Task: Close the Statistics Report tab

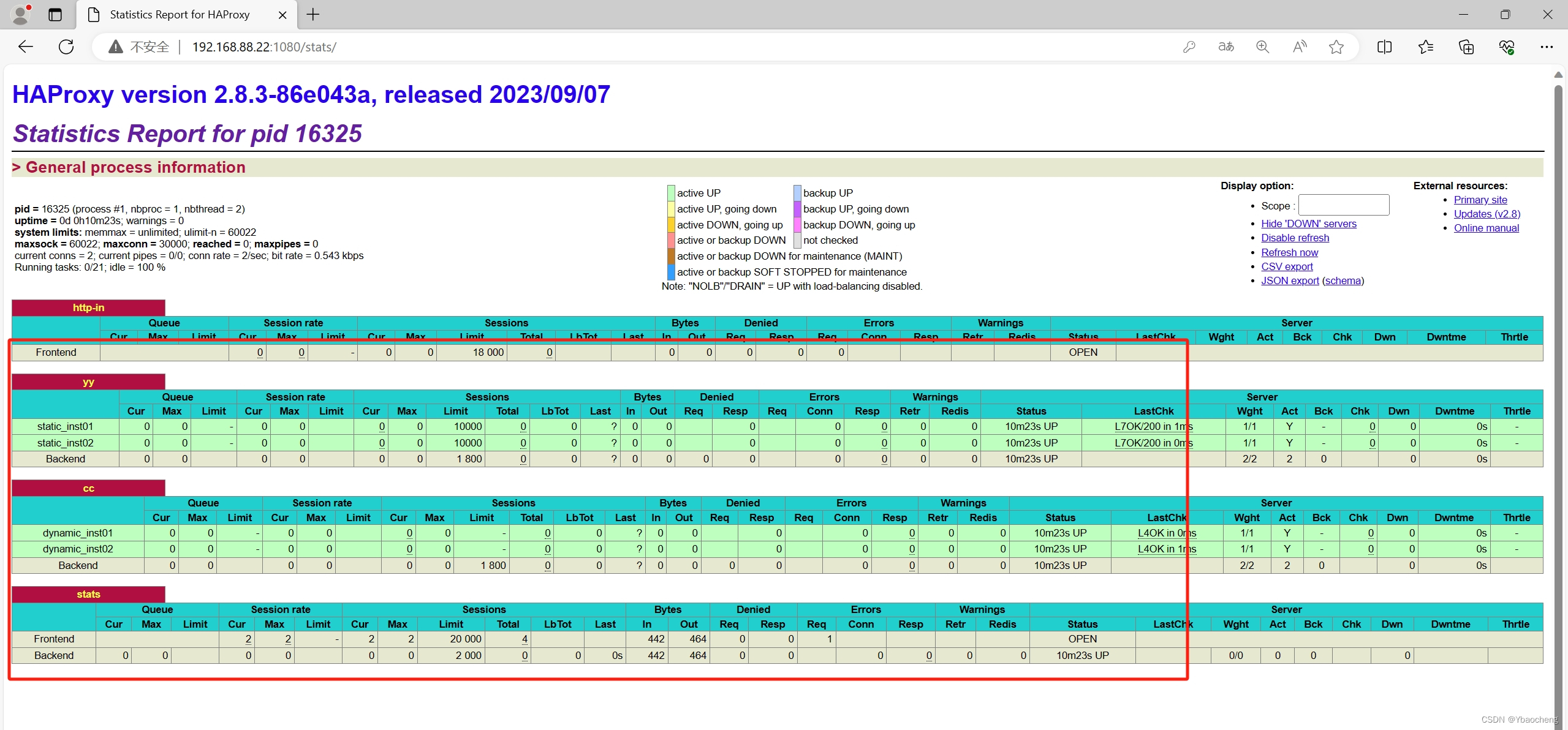Action: [x=282, y=15]
